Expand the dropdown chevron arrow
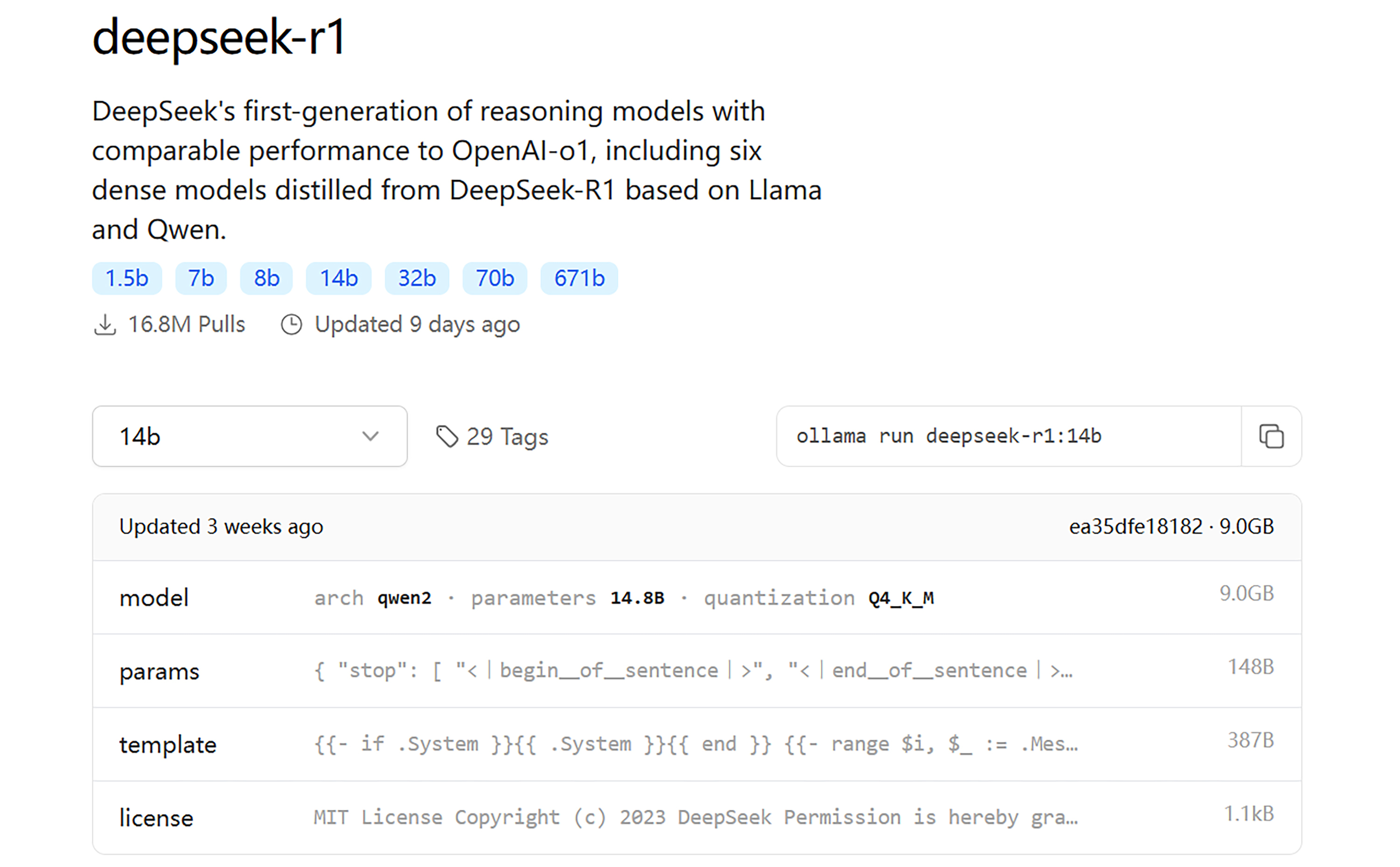The height and width of the screenshot is (867, 1400). [371, 436]
